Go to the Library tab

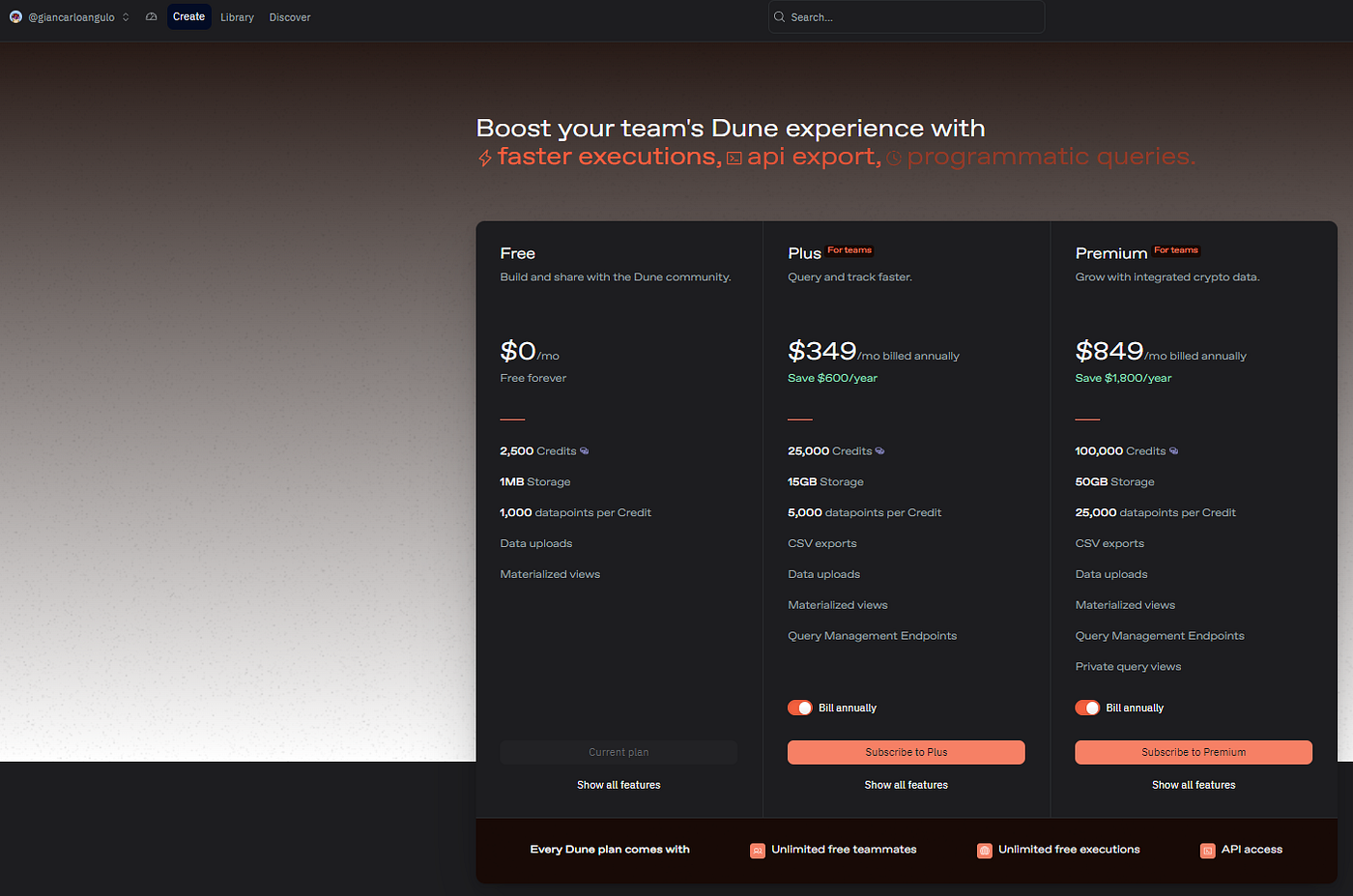click(237, 17)
